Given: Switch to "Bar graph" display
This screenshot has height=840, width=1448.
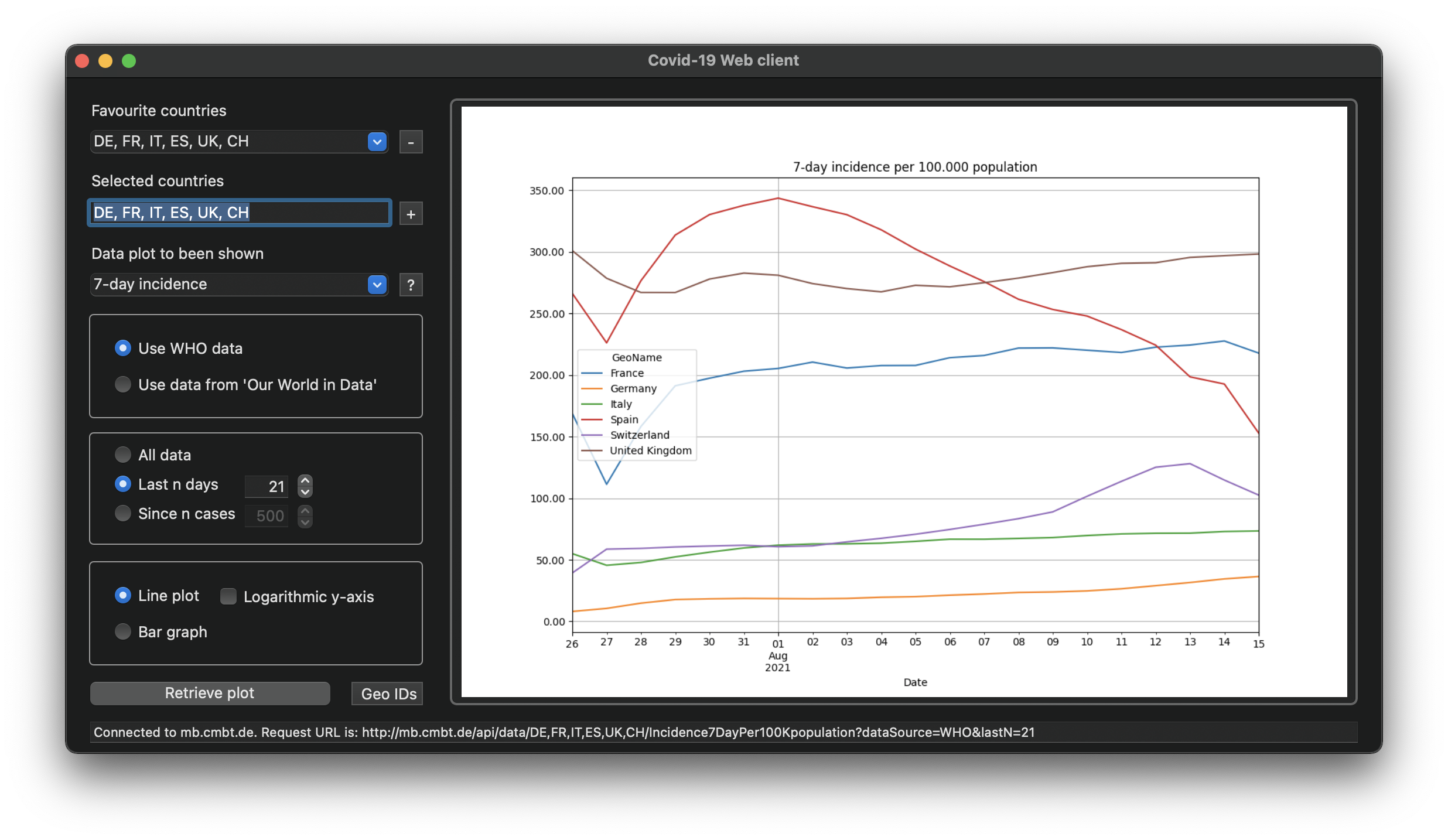Looking at the screenshot, I should (x=123, y=631).
